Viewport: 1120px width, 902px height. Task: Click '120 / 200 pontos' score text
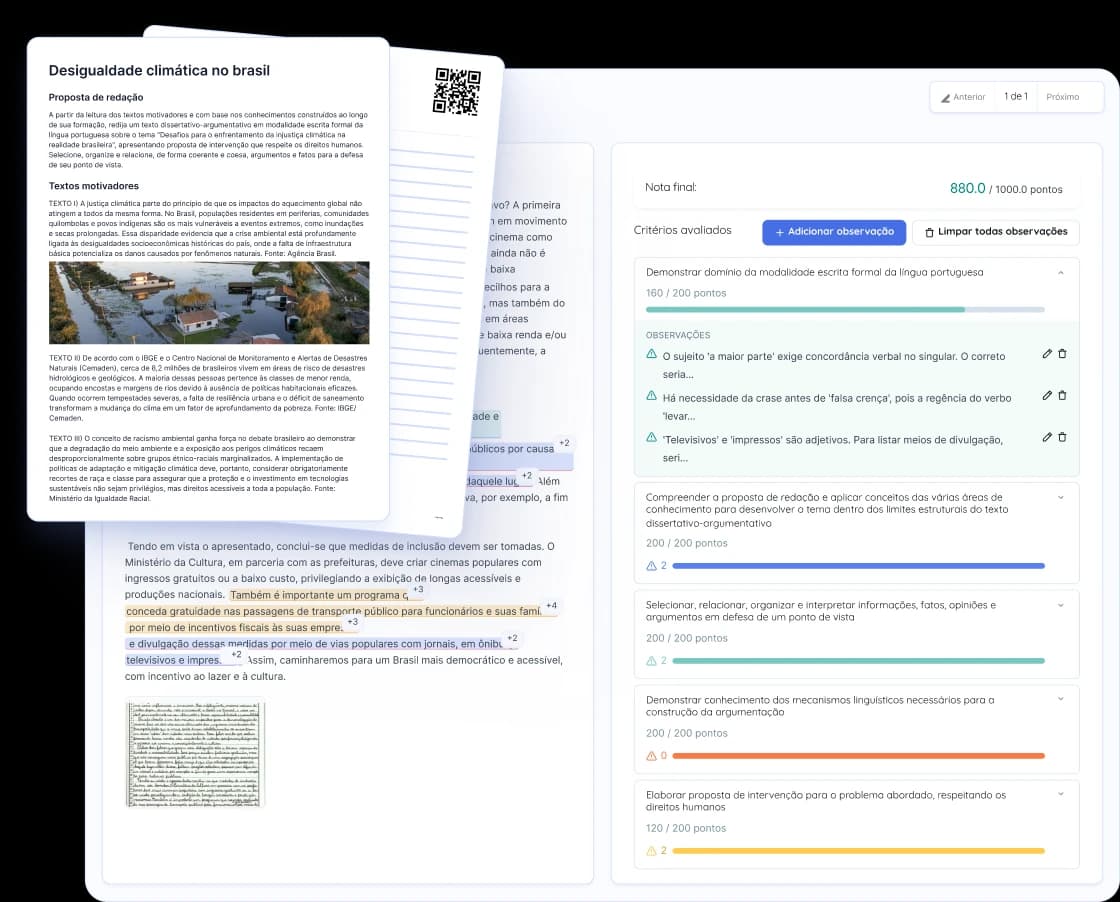coord(686,828)
